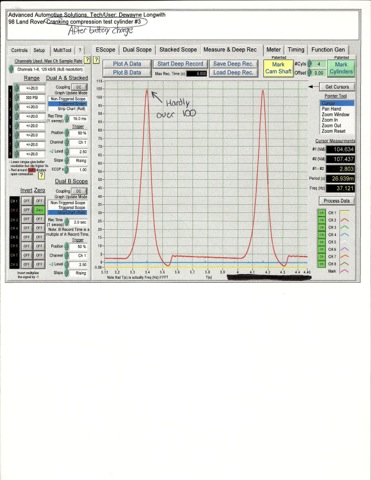The width and height of the screenshot is (371, 480).
Task: Open the Meter tab
Action: click(x=273, y=50)
